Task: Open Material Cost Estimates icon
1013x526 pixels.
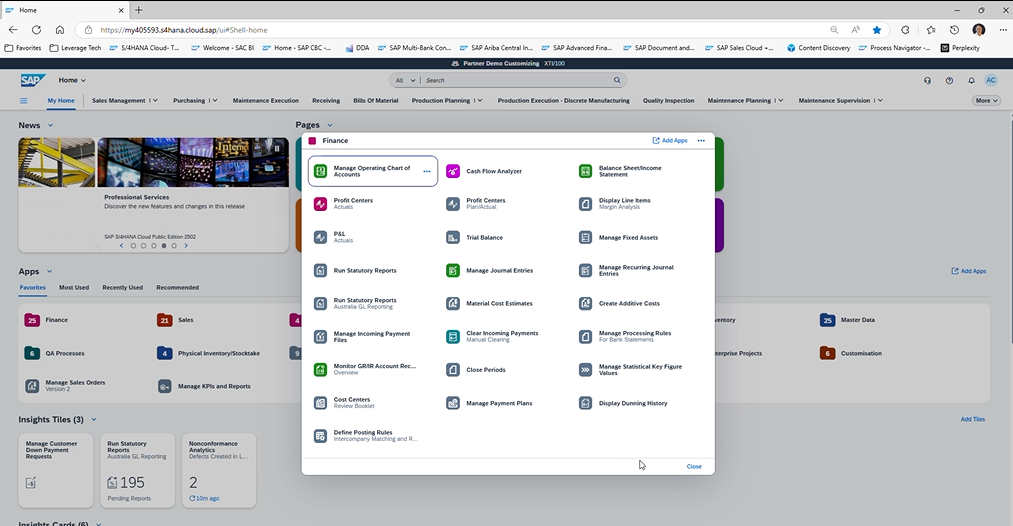Action: 453,303
